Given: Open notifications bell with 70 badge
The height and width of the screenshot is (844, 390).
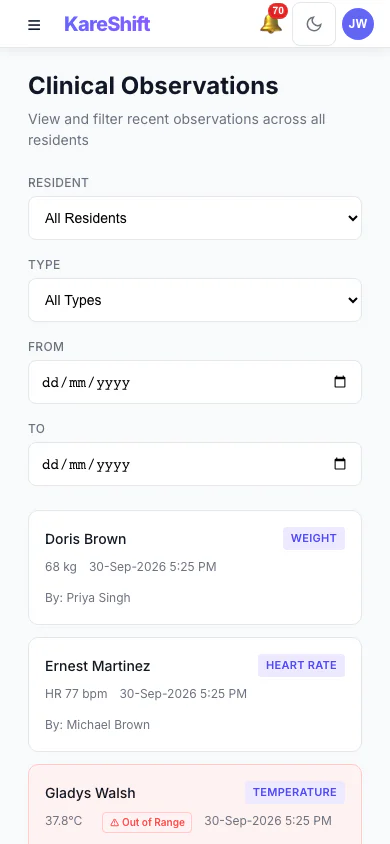Looking at the screenshot, I should pyautogui.click(x=272, y=22).
